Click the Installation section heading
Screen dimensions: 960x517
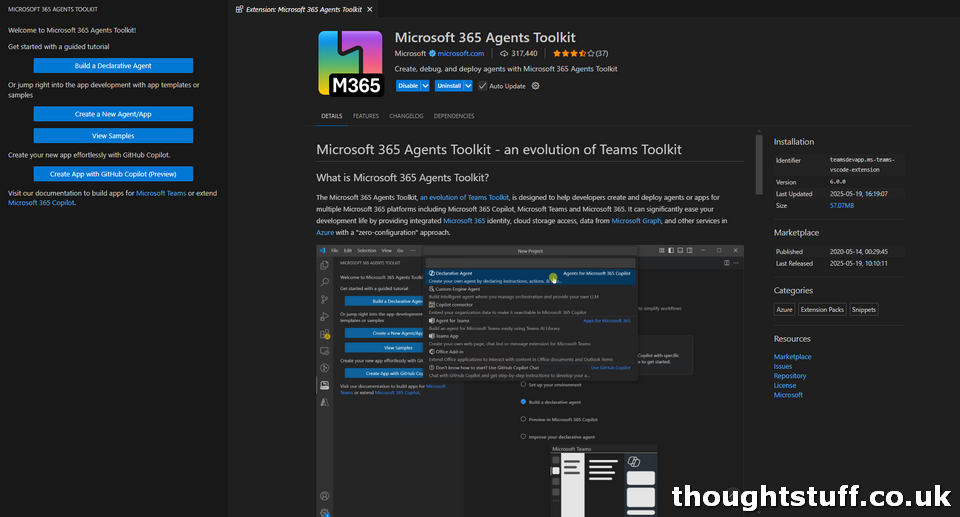[x=793, y=142]
